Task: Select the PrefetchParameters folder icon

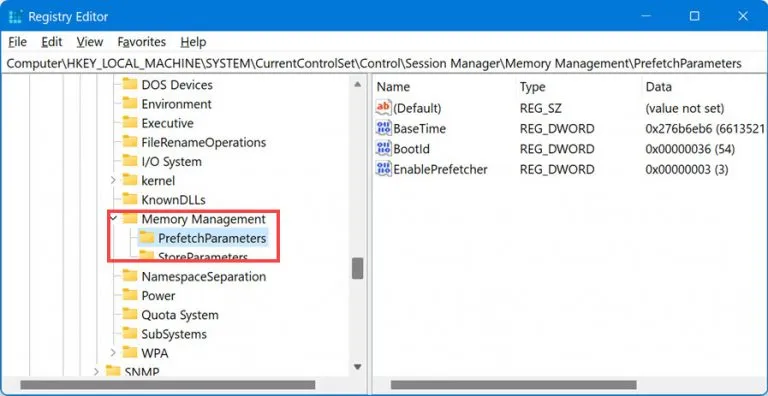Action: 146,238
